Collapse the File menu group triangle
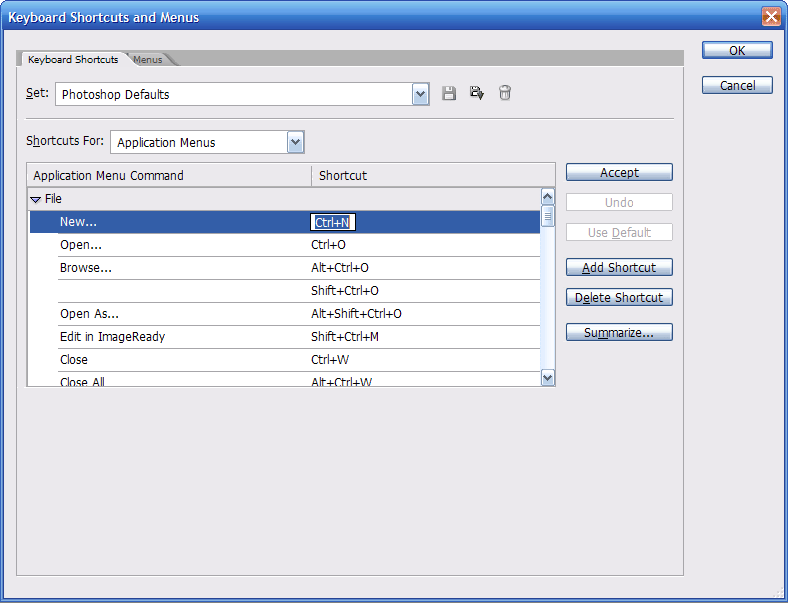The width and height of the screenshot is (788, 603). [36, 200]
